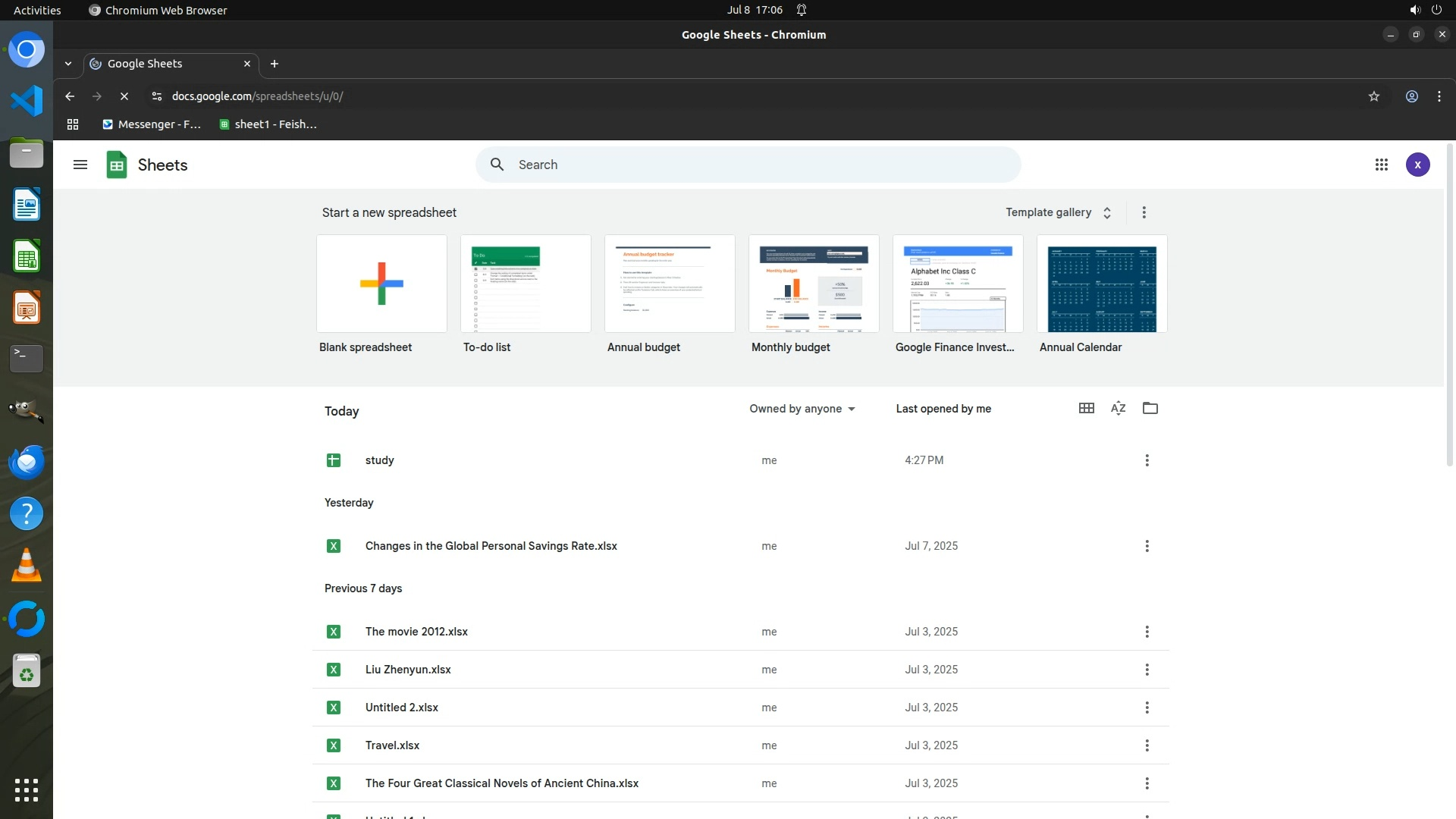The height and width of the screenshot is (819, 1456).
Task: Open more options for Travel.xlsx
Action: point(1147,745)
